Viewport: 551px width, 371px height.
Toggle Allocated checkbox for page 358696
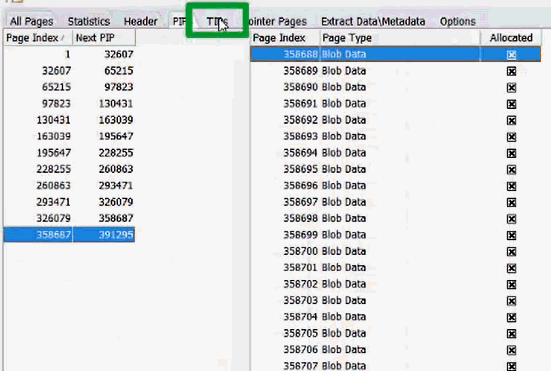[511, 186]
